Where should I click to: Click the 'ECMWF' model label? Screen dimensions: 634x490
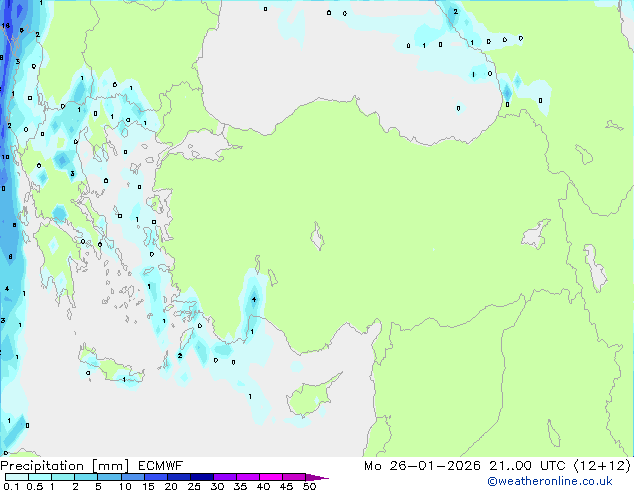pyautogui.click(x=160, y=466)
